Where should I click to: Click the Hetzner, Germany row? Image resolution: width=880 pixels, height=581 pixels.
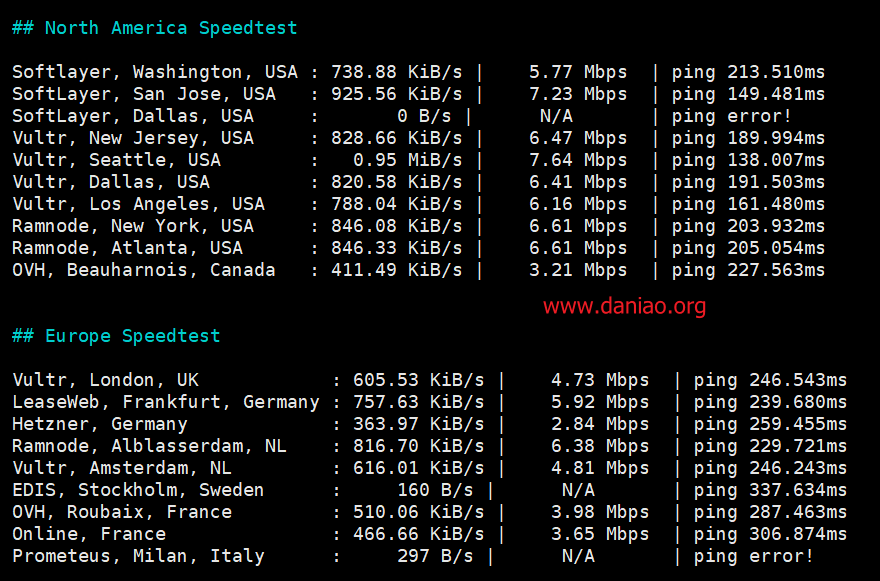(429, 423)
